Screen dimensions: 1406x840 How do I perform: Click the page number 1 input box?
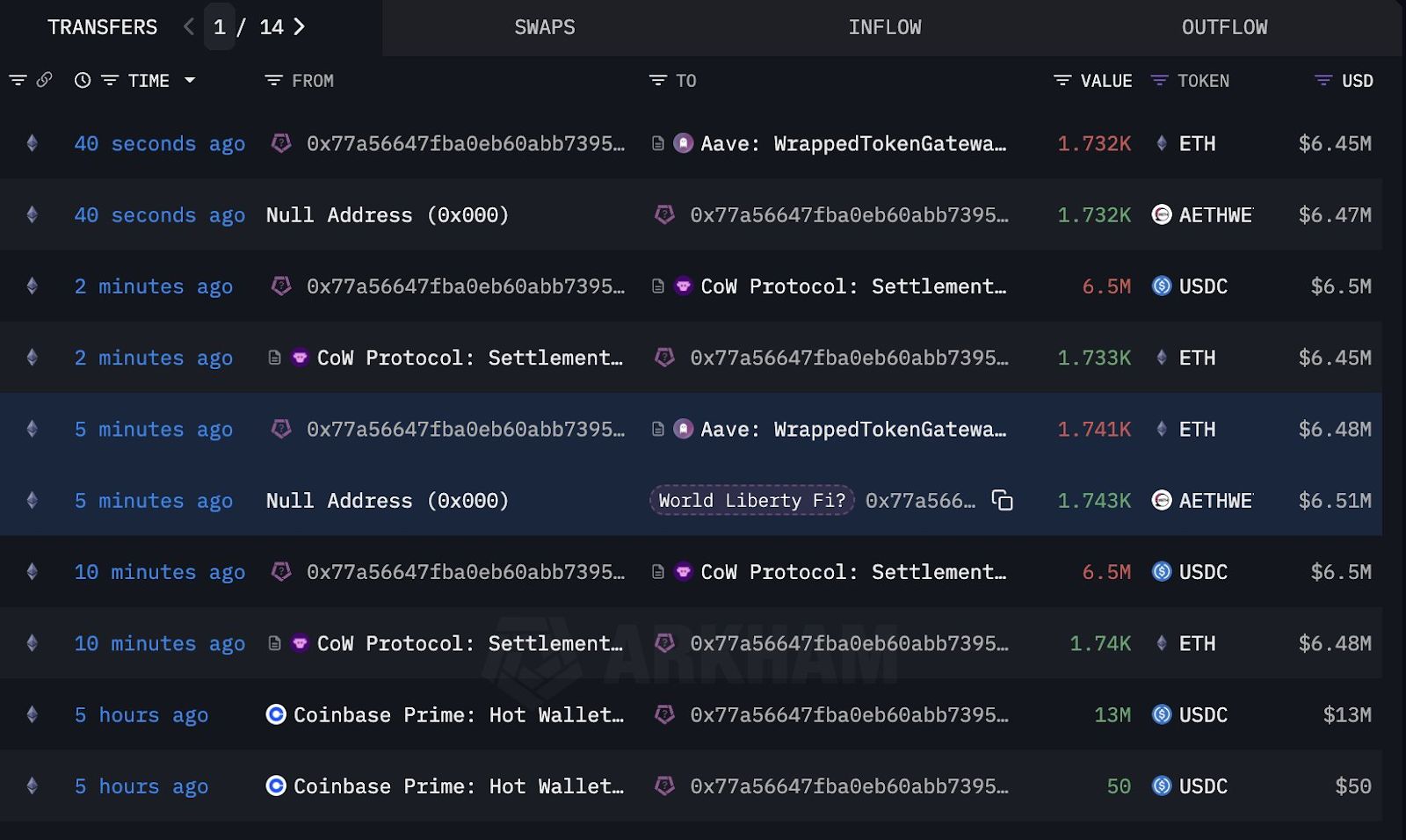coord(220,27)
